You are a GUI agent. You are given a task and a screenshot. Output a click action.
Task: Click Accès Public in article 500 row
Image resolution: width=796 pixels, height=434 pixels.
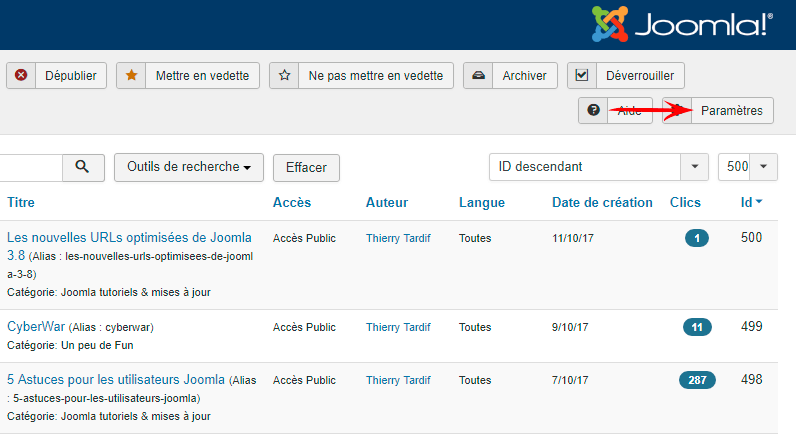(304, 238)
